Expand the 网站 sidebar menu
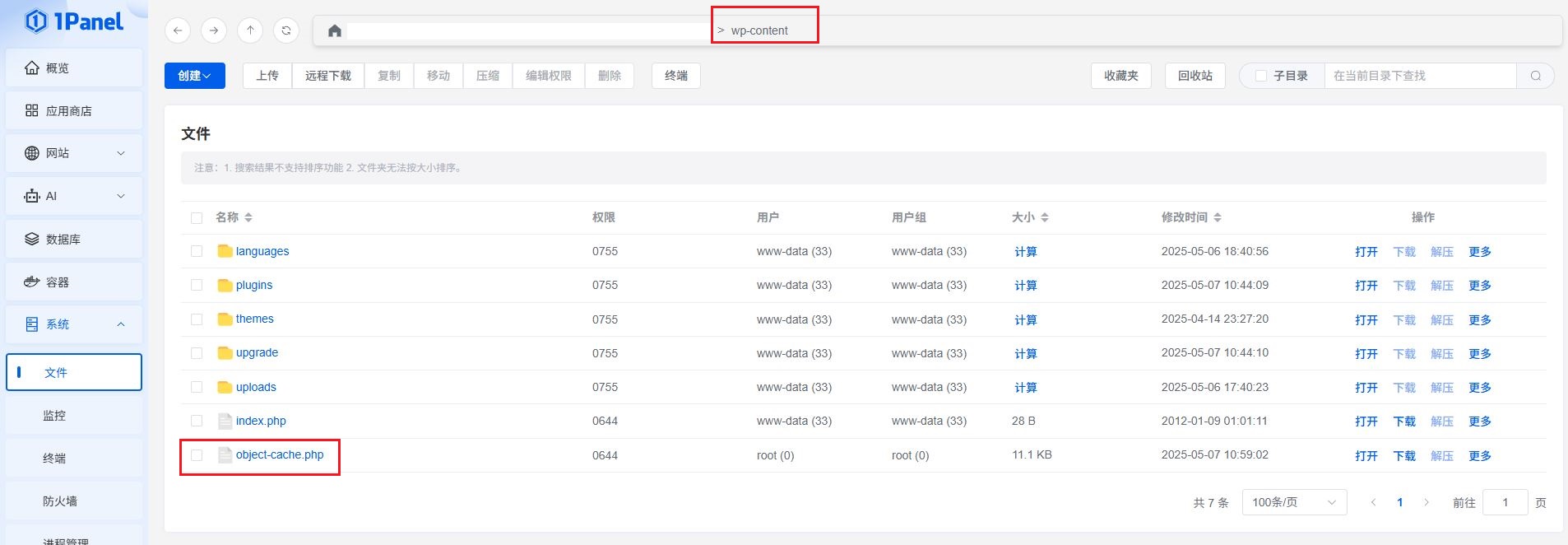 click(74, 153)
